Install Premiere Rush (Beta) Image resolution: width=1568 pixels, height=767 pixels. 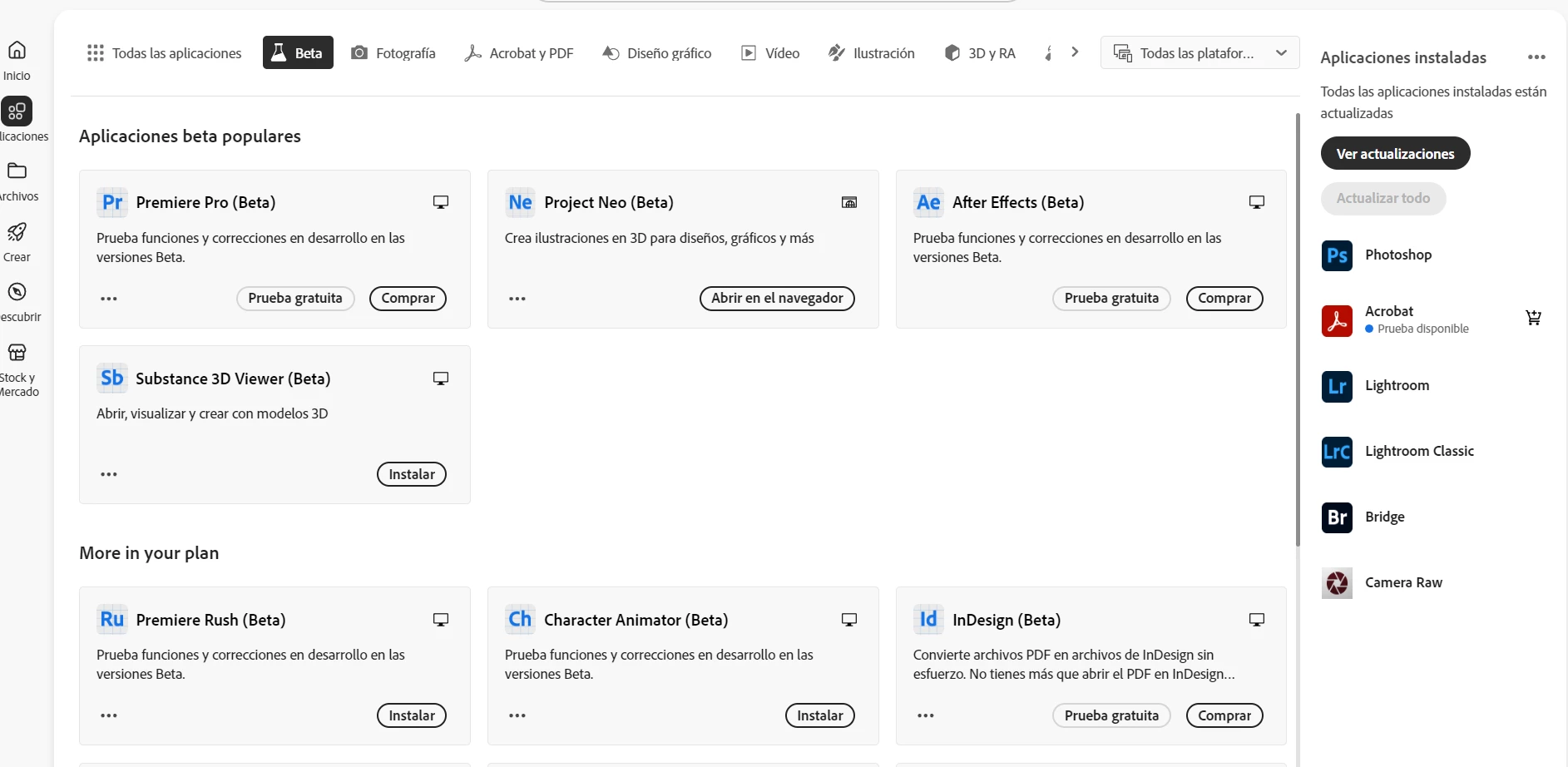click(412, 715)
